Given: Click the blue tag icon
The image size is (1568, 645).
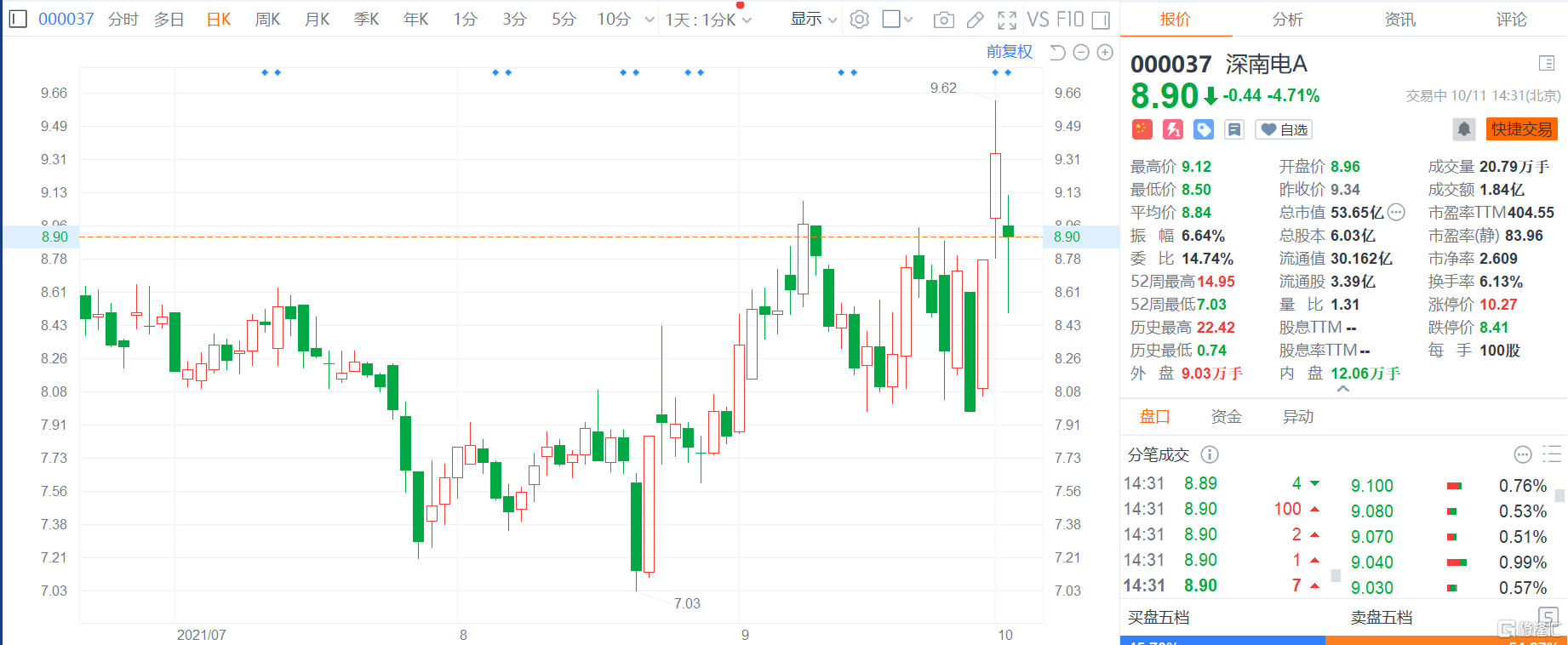Looking at the screenshot, I should tap(1204, 129).
